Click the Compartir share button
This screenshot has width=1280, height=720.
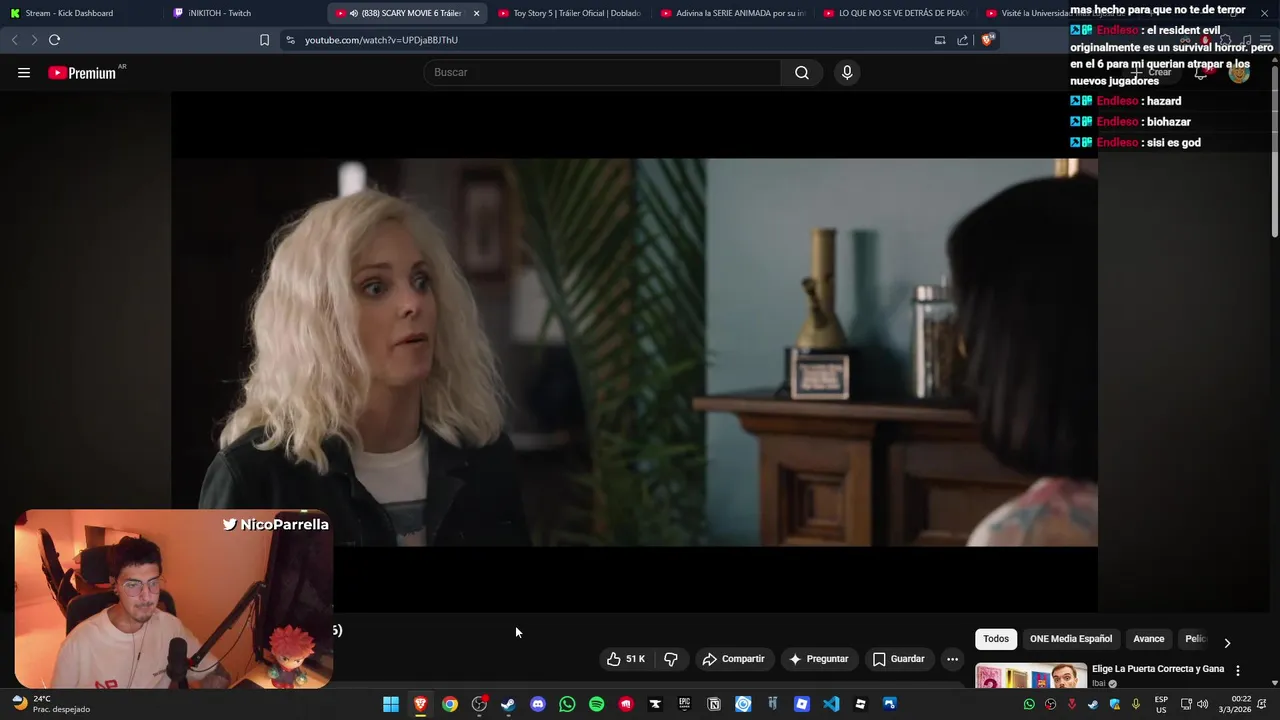coord(734,659)
